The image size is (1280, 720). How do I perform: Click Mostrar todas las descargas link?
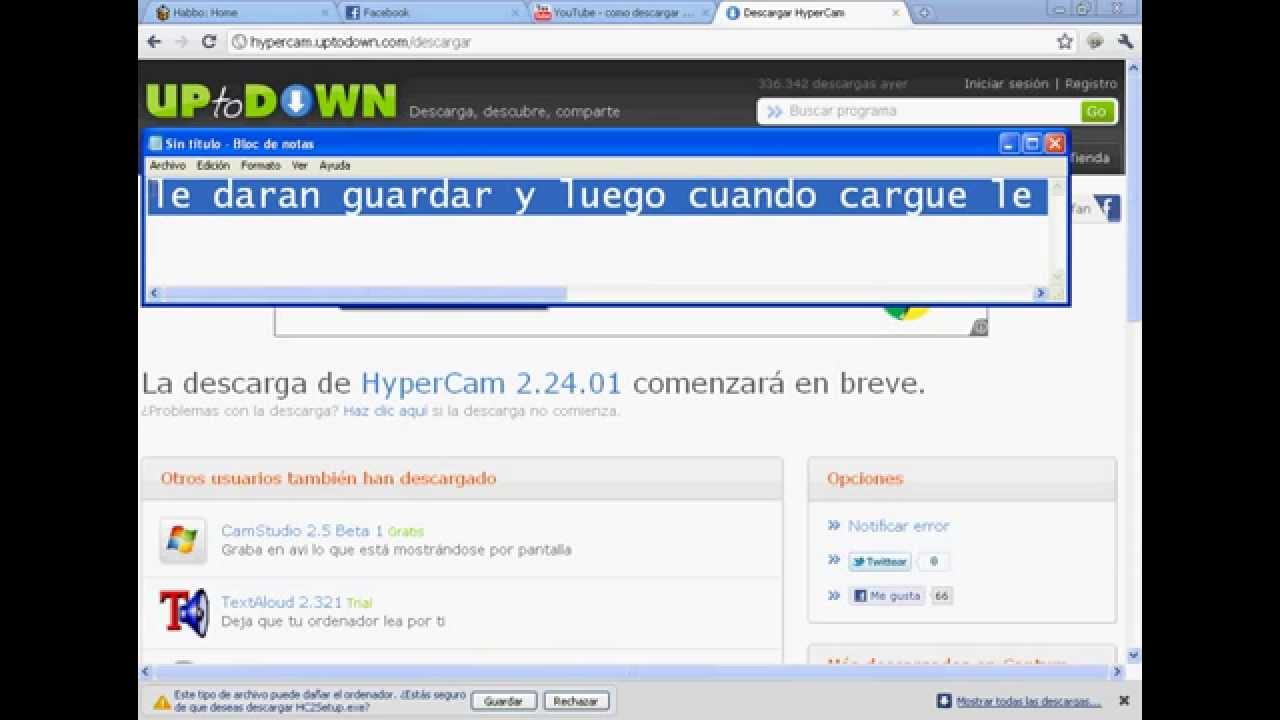pyautogui.click(x=1028, y=701)
